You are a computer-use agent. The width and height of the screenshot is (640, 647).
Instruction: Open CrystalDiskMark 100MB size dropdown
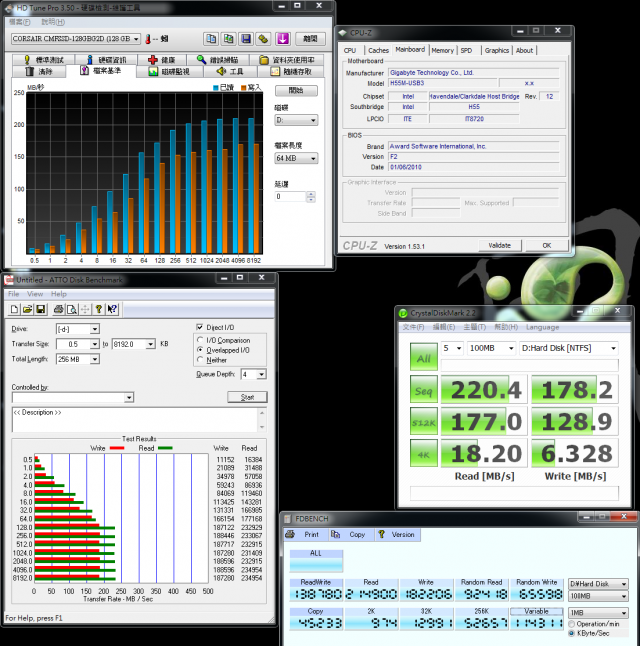tap(491, 348)
